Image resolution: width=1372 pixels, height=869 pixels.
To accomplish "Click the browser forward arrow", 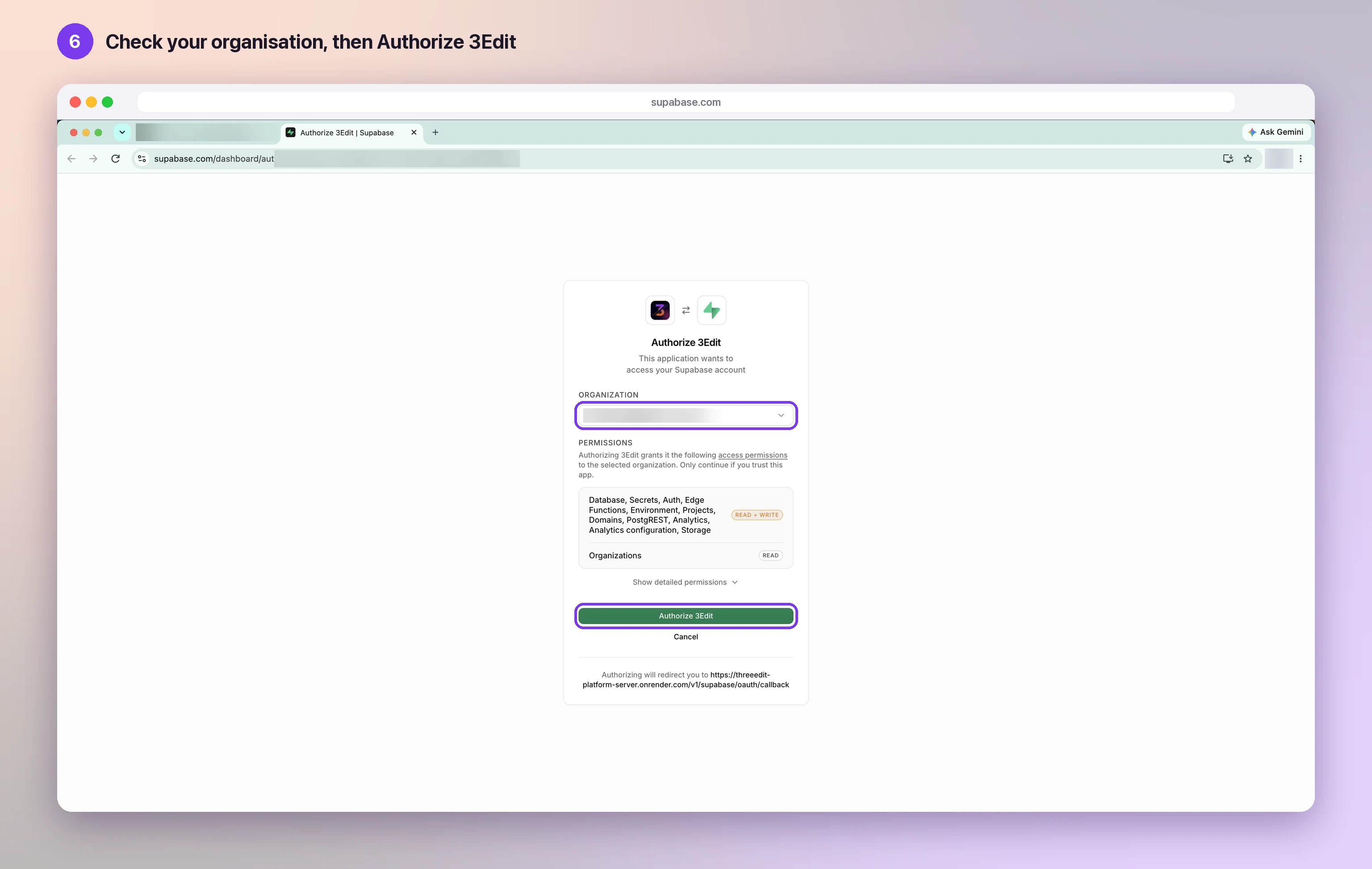I will click(93, 159).
